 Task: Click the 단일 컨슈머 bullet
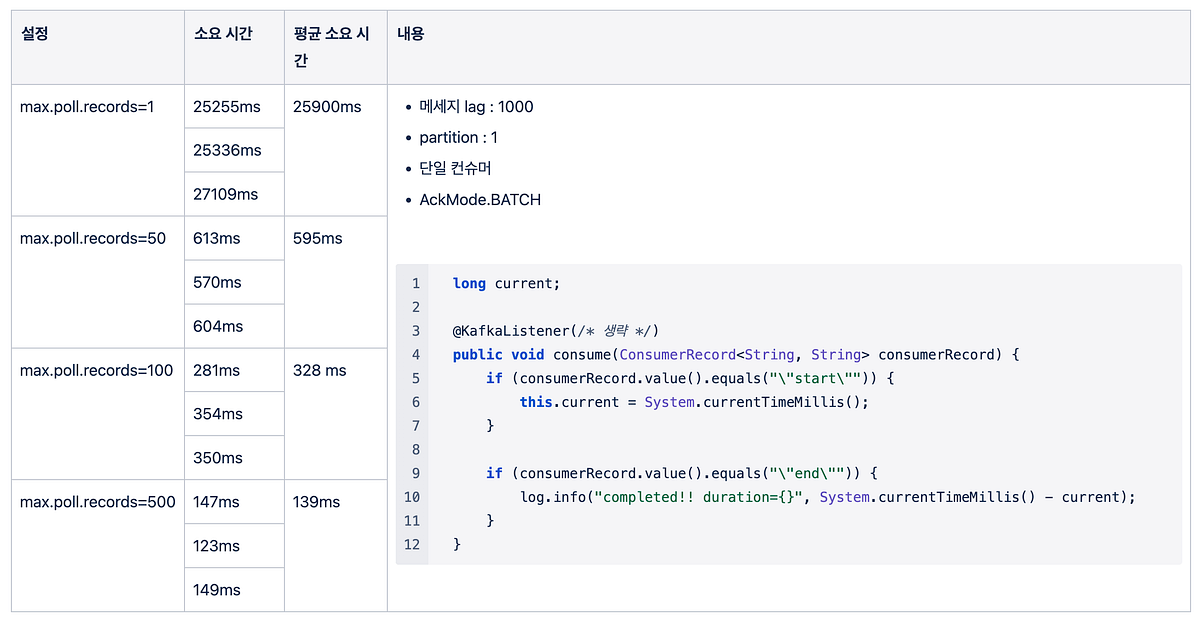tap(455, 169)
